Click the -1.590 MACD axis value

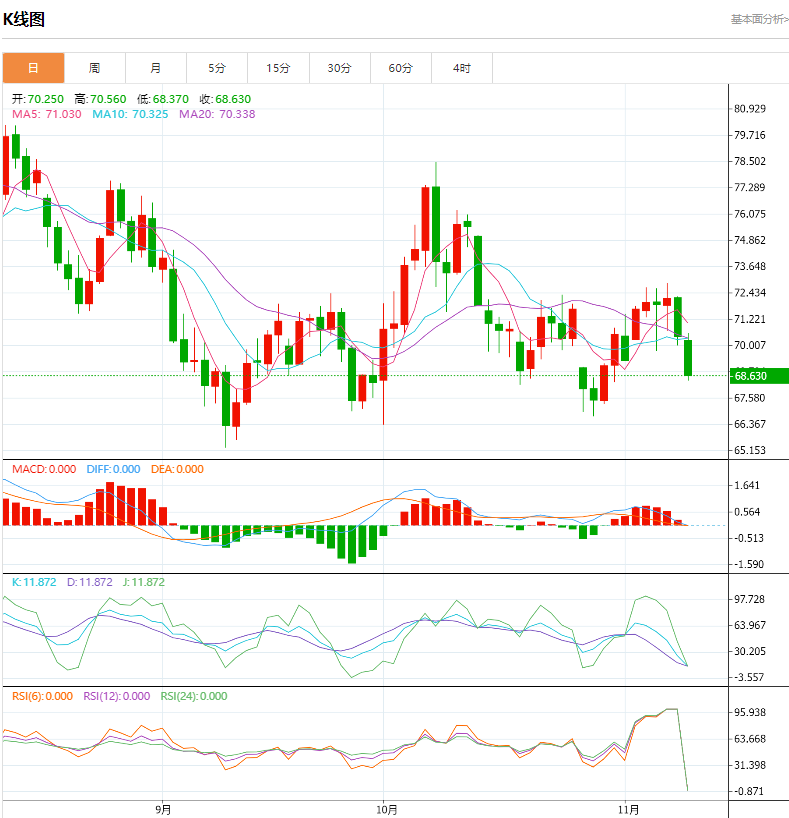coord(749,564)
